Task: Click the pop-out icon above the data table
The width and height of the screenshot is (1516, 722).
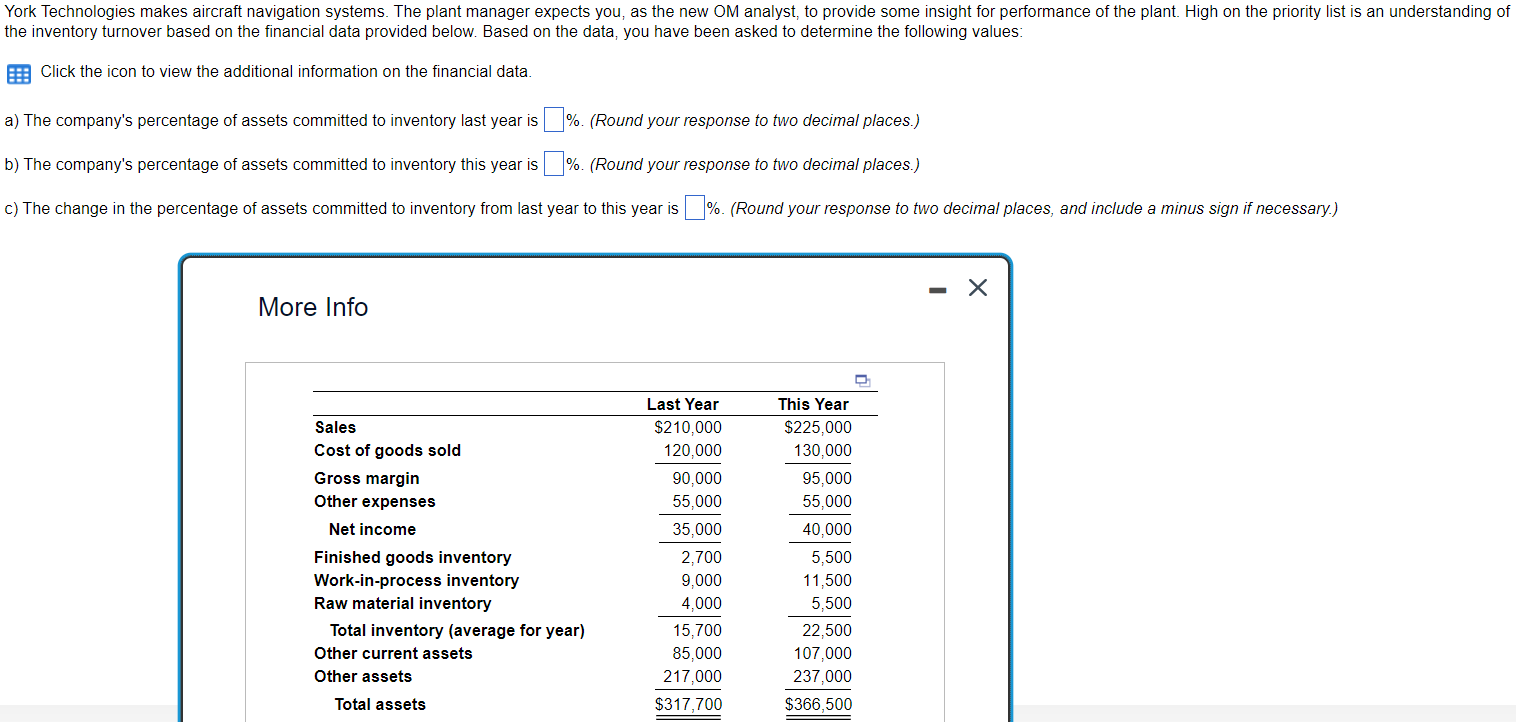Action: pyautogui.click(x=861, y=380)
